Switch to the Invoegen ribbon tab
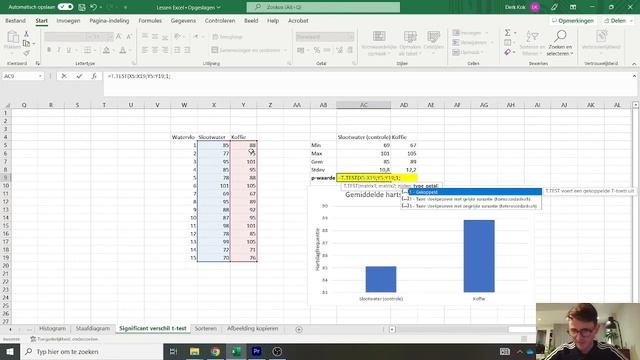Image resolution: width=640 pixels, height=360 pixels. [x=68, y=20]
